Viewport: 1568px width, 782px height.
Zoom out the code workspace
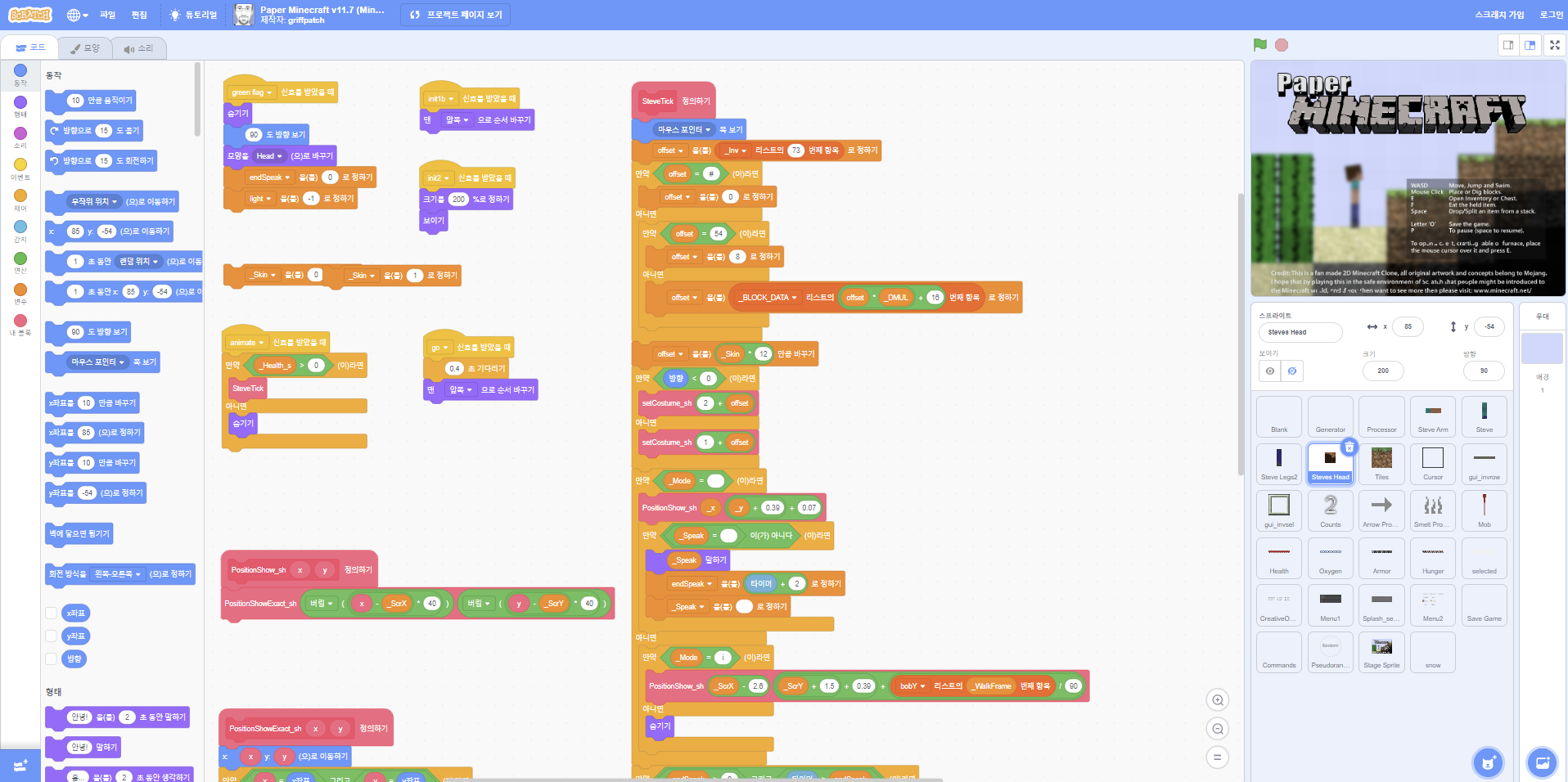pos(1218,729)
